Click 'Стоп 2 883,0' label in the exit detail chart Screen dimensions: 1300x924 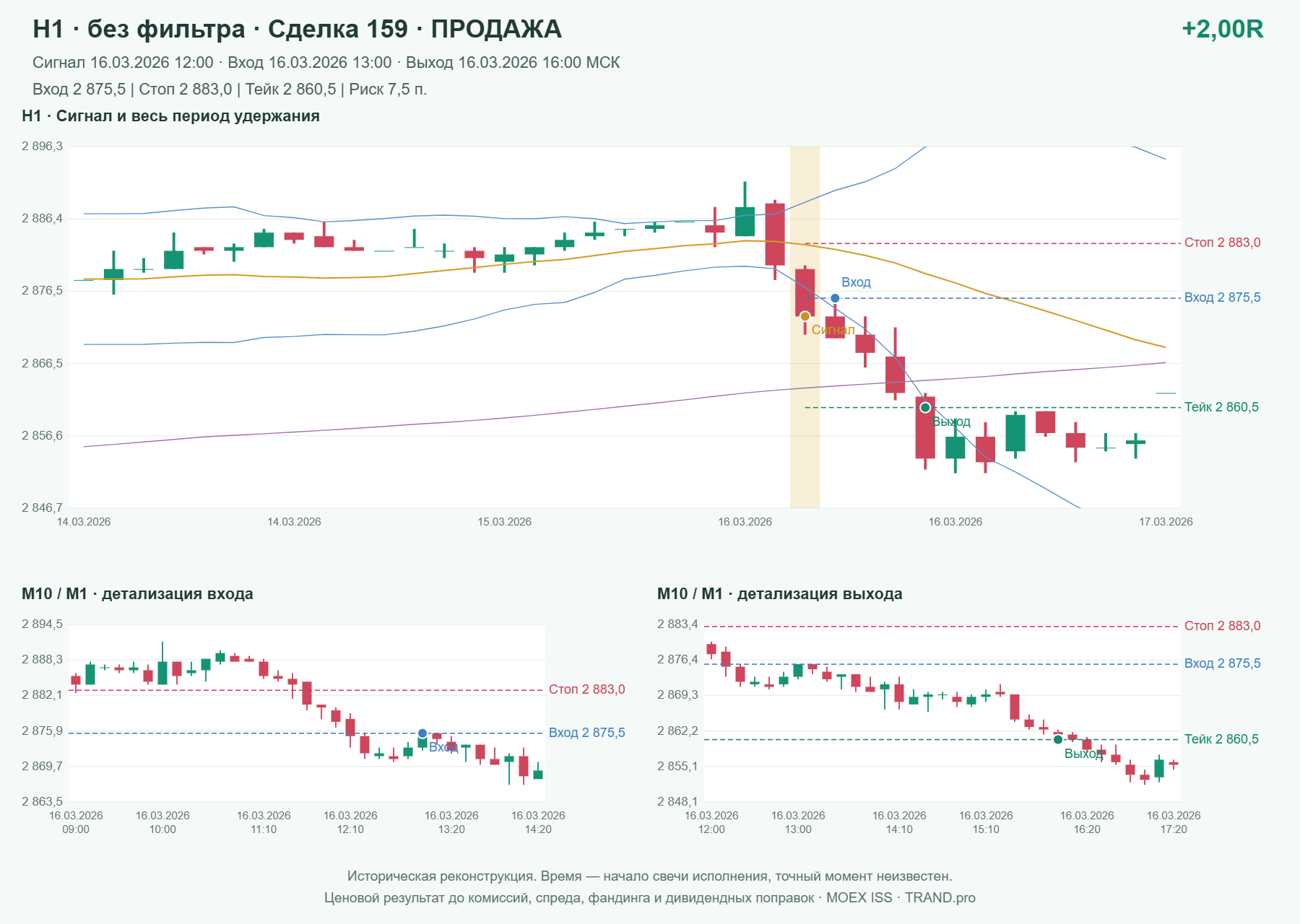coord(1222,626)
